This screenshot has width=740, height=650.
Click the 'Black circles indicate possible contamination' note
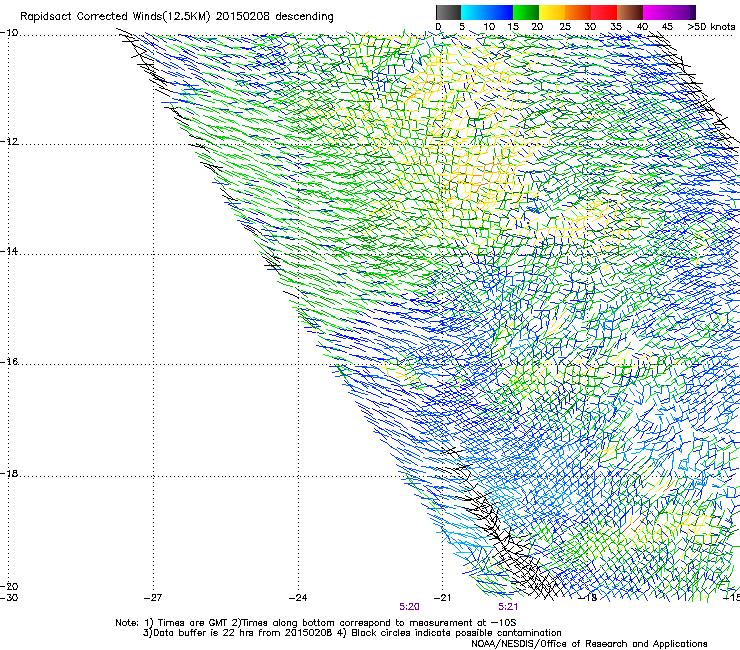pos(456,633)
